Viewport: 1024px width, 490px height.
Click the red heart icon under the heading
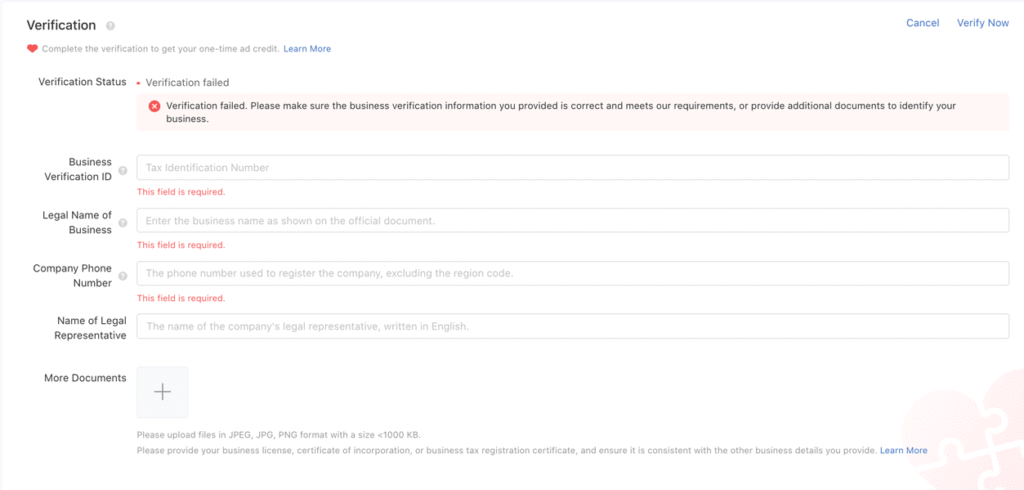point(32,48)
